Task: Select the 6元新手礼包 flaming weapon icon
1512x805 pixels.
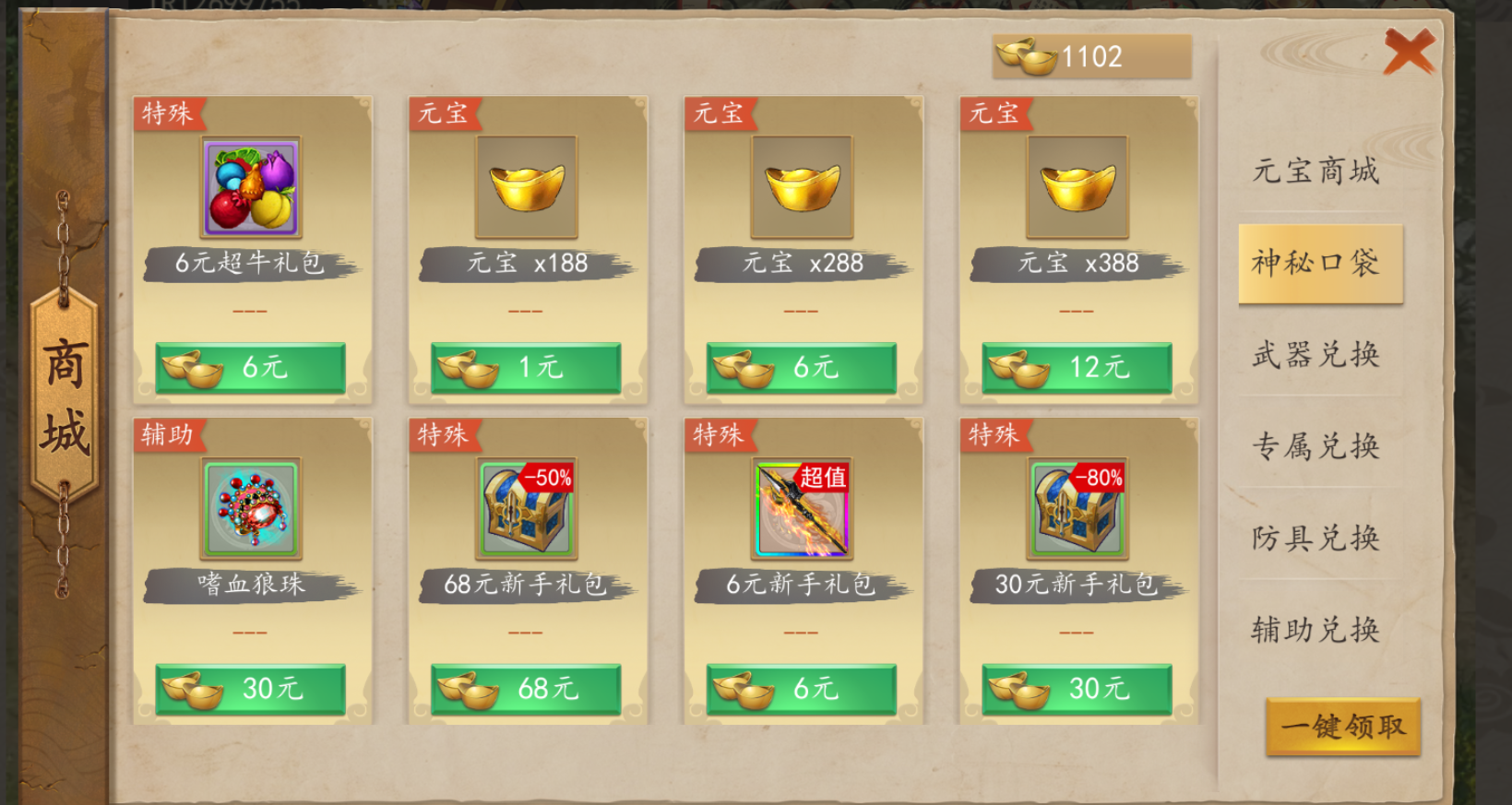Action: coord(802,509)
